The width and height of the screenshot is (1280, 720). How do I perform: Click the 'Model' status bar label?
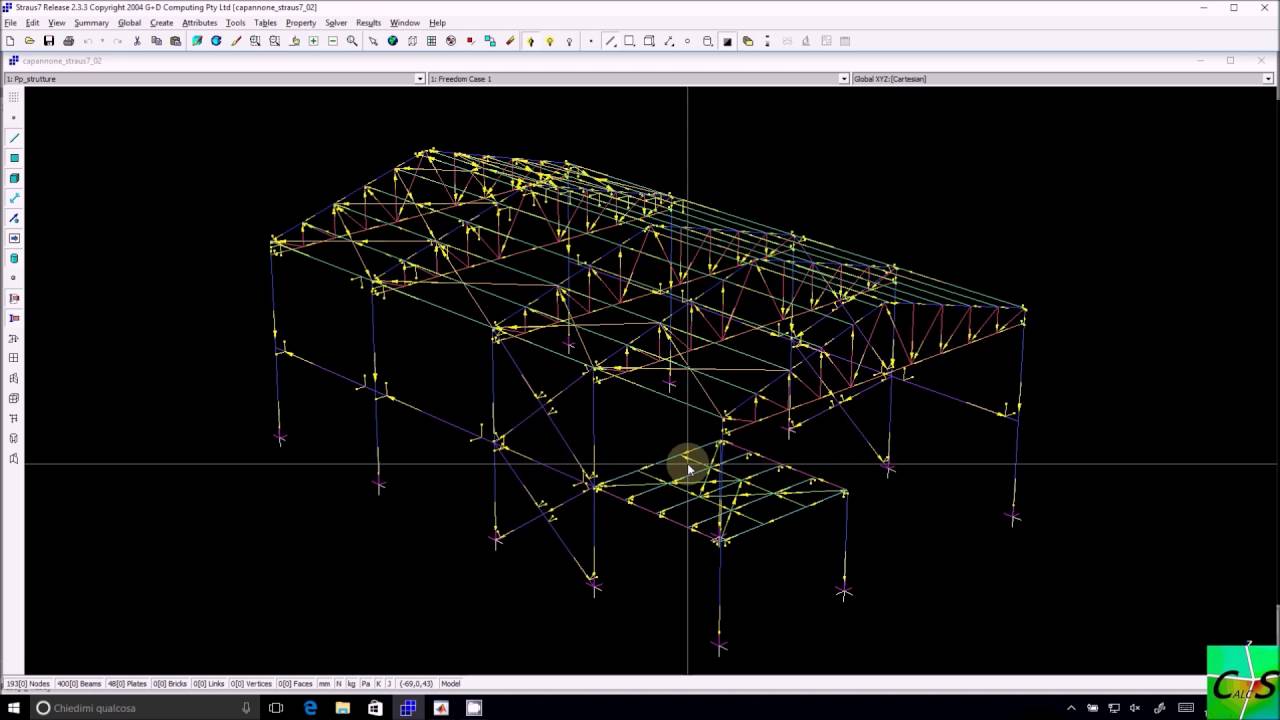(451, 684)
